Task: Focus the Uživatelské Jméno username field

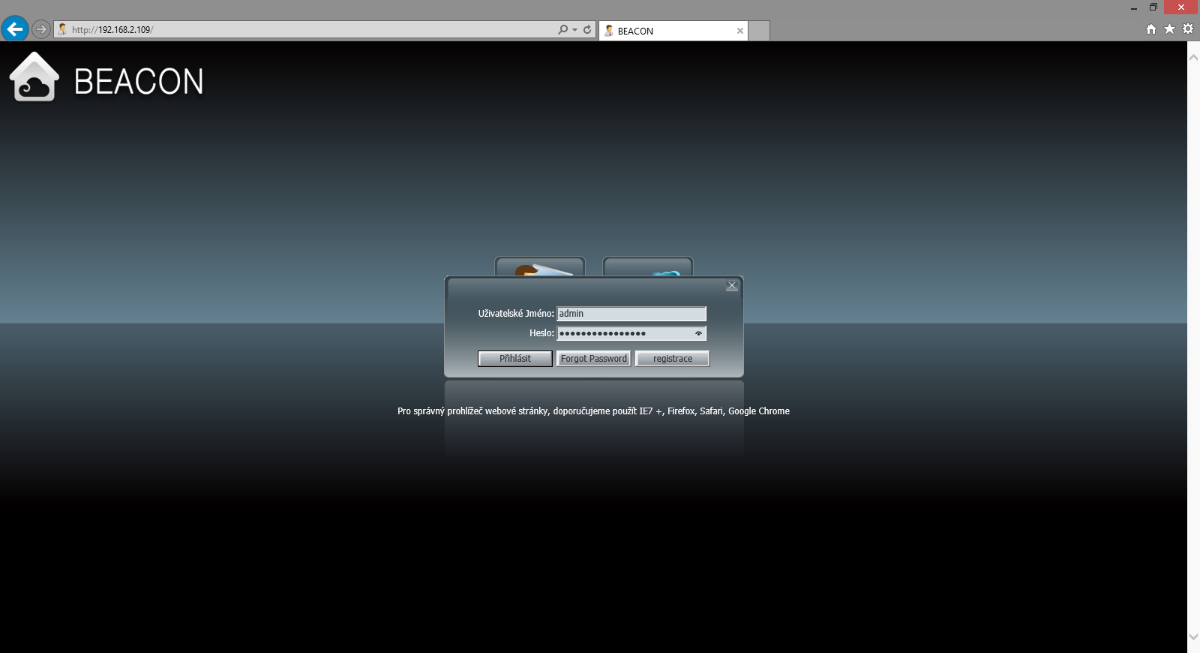Action: click(631, 314)
